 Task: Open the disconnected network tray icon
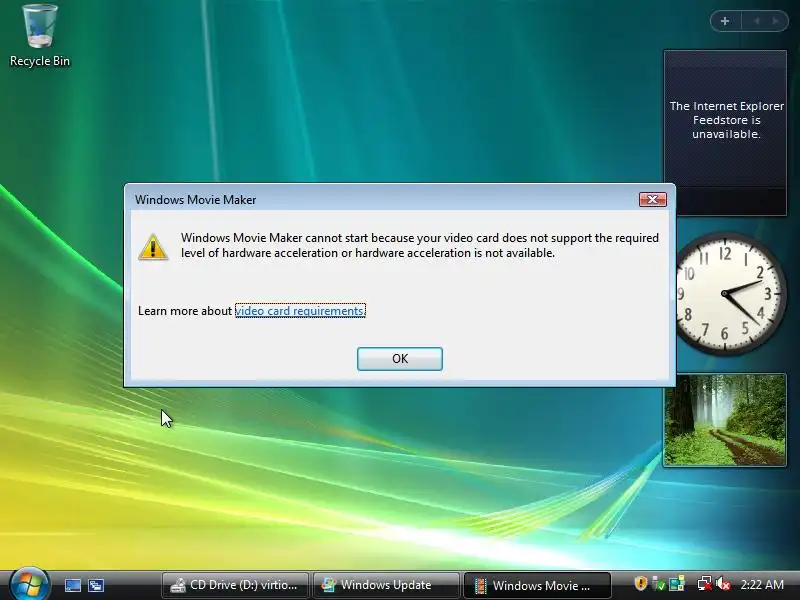[705, 584]
